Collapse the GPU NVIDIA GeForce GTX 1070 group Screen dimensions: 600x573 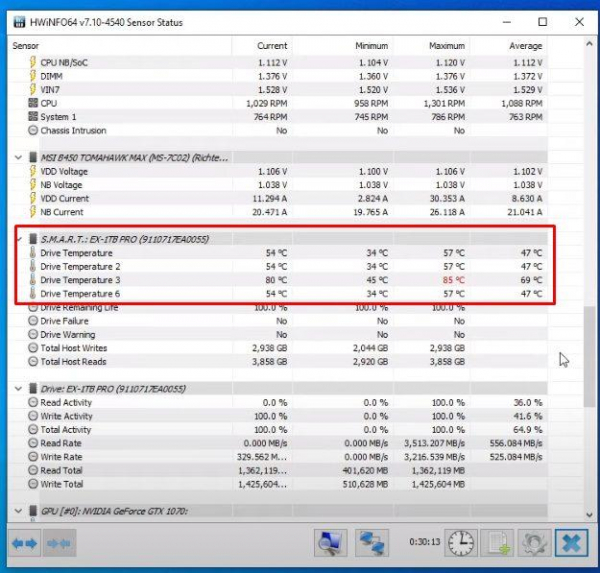pos(18,511)
